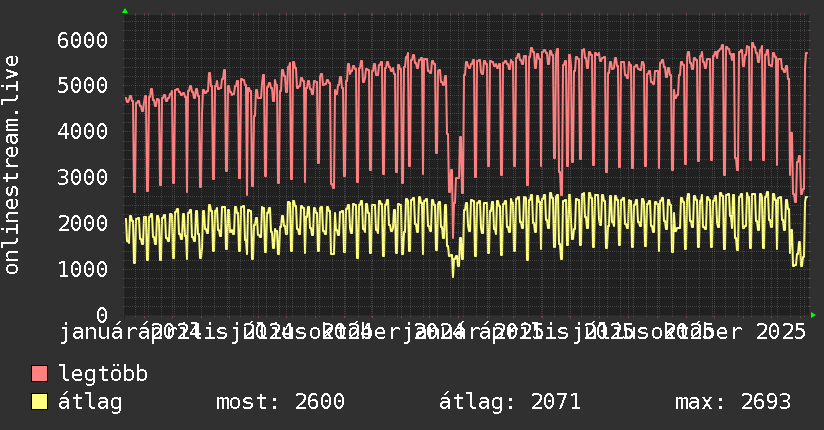Click the yellow átlag legend color swatch
This screenshot has width=824, height=430.
click(x=39, y=402)
